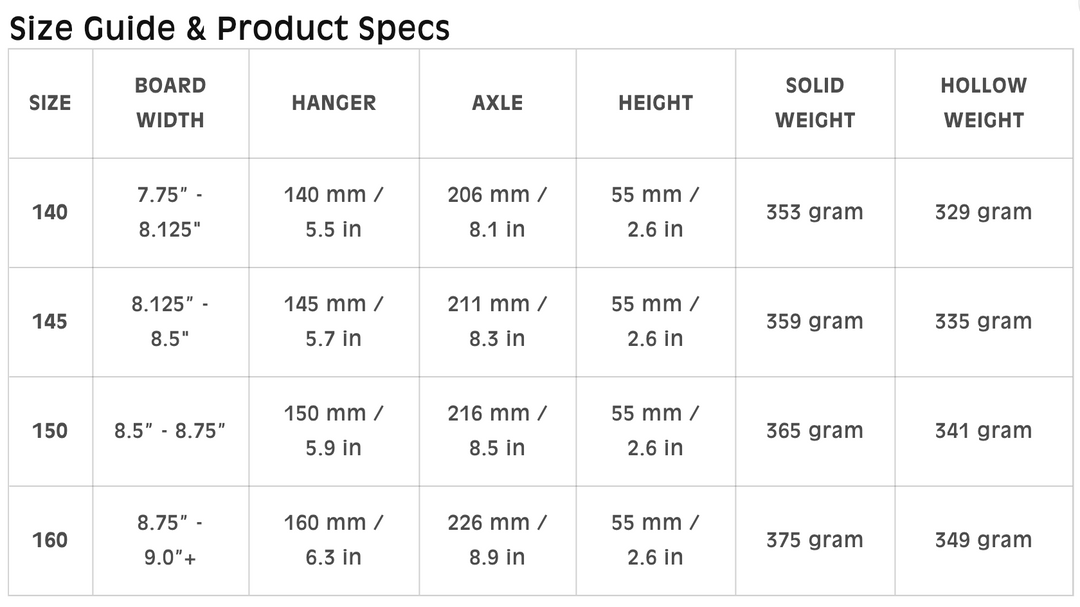The height and width of the screenshot is (607, 1080).
Task: Select the size 150 row label
Action: pyautogui.click(x=50, y=431)
